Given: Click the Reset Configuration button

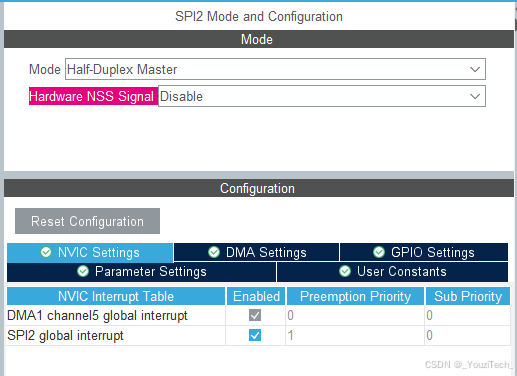Looking at the screenshot, I should [x=87, y=221].
